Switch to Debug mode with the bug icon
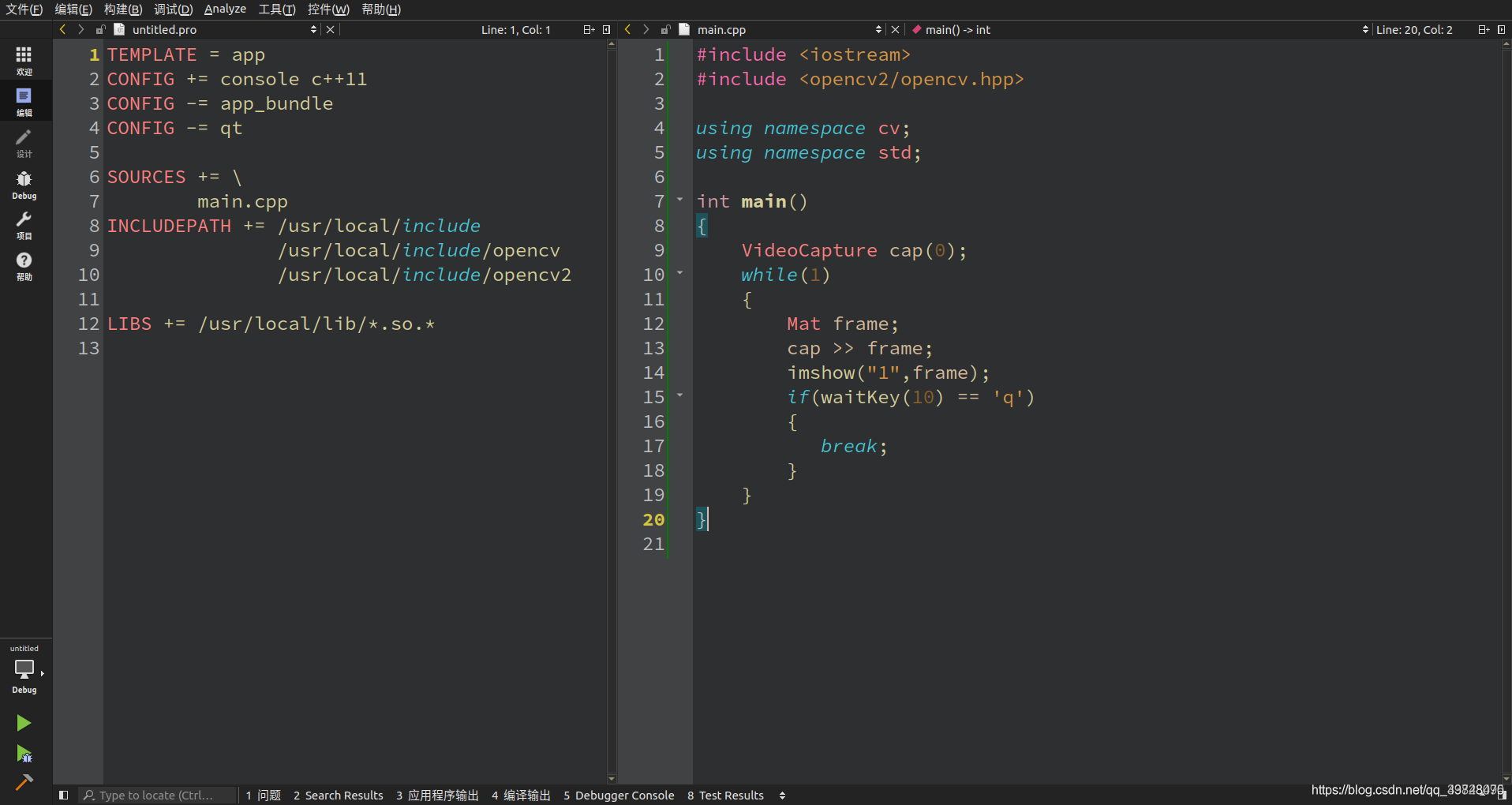This screenshot has width=1512, height=805. click(x=24, y=185)
